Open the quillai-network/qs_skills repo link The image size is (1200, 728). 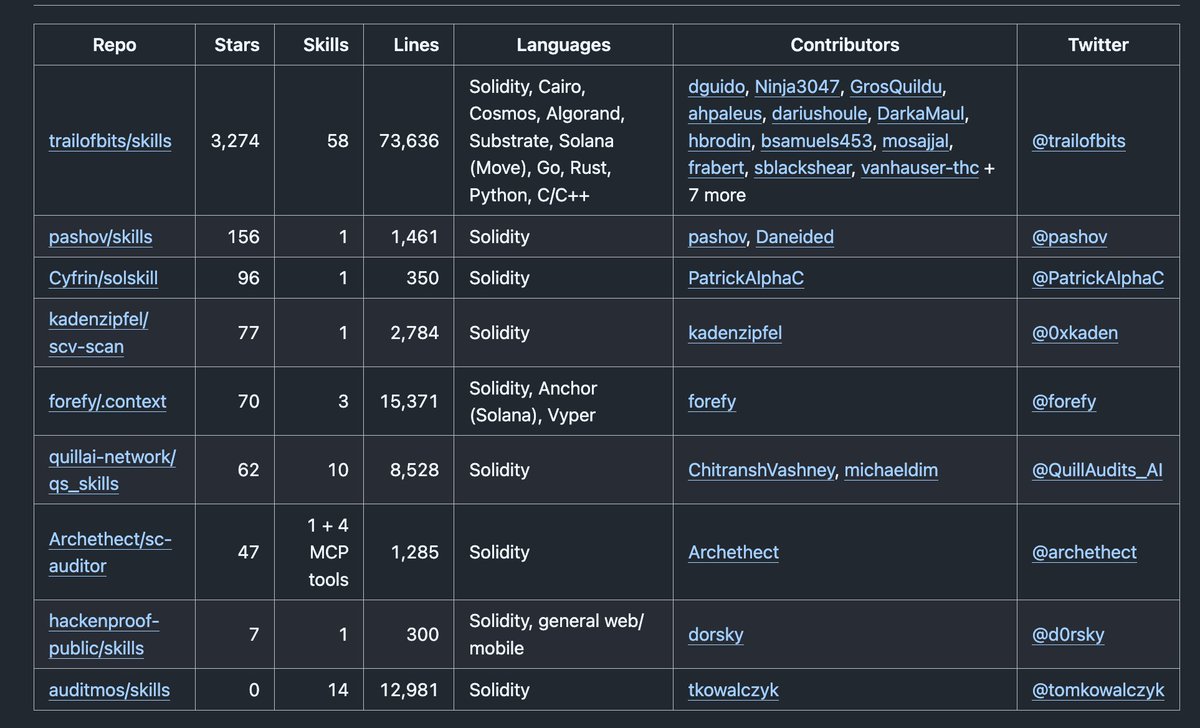pos(113,470)
